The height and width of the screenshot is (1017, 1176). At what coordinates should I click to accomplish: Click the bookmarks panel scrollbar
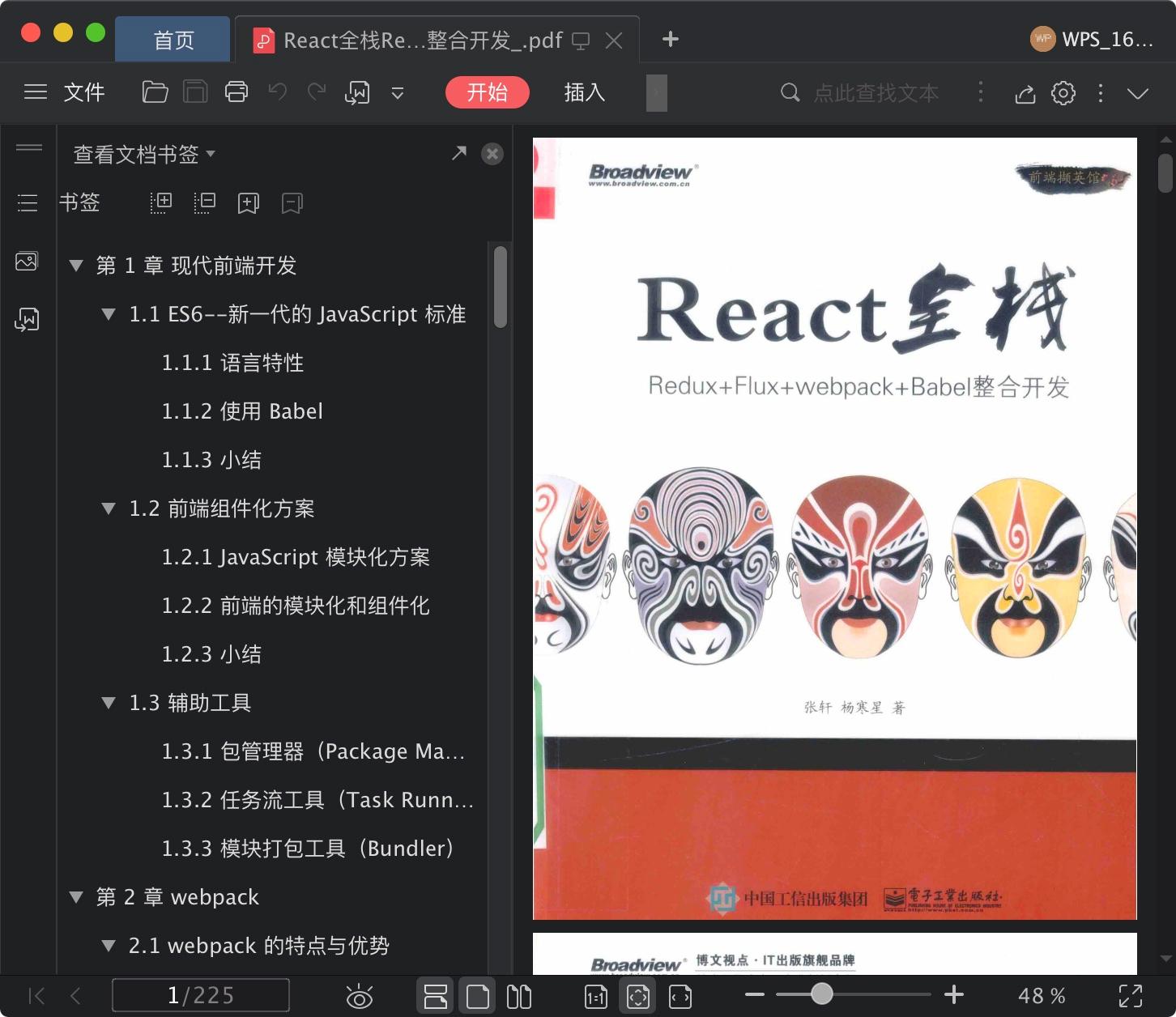(501, 287)
